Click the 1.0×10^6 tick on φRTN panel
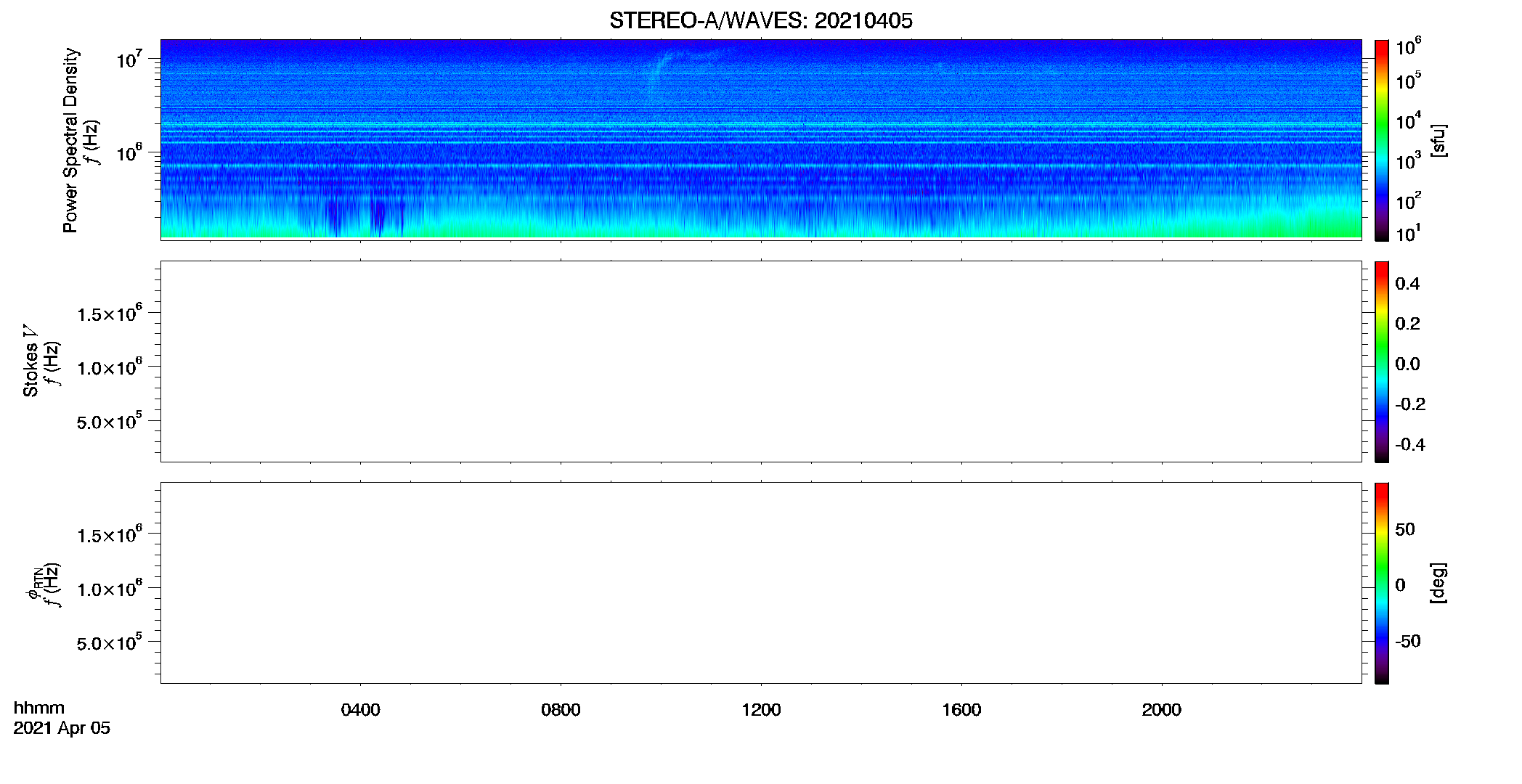This screenshot has height=784, width=1522. coord(110,588)
